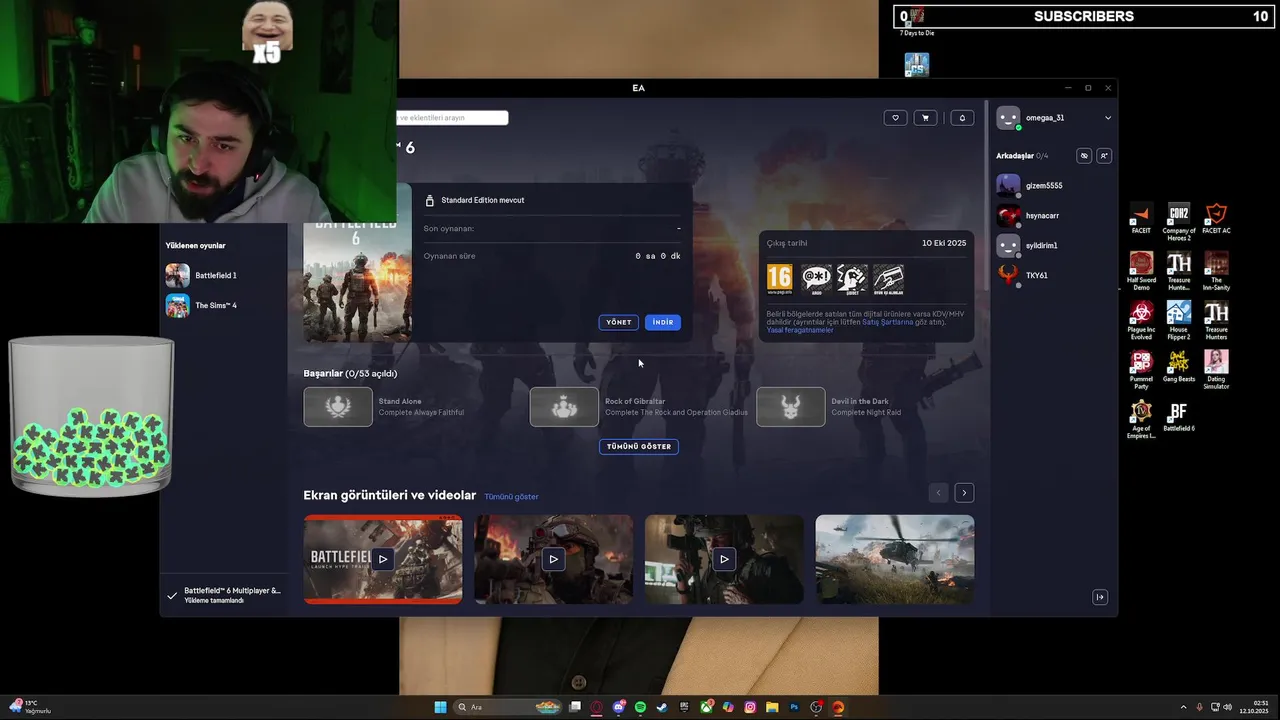Open Steam from the taskbar

click(662, 707)
